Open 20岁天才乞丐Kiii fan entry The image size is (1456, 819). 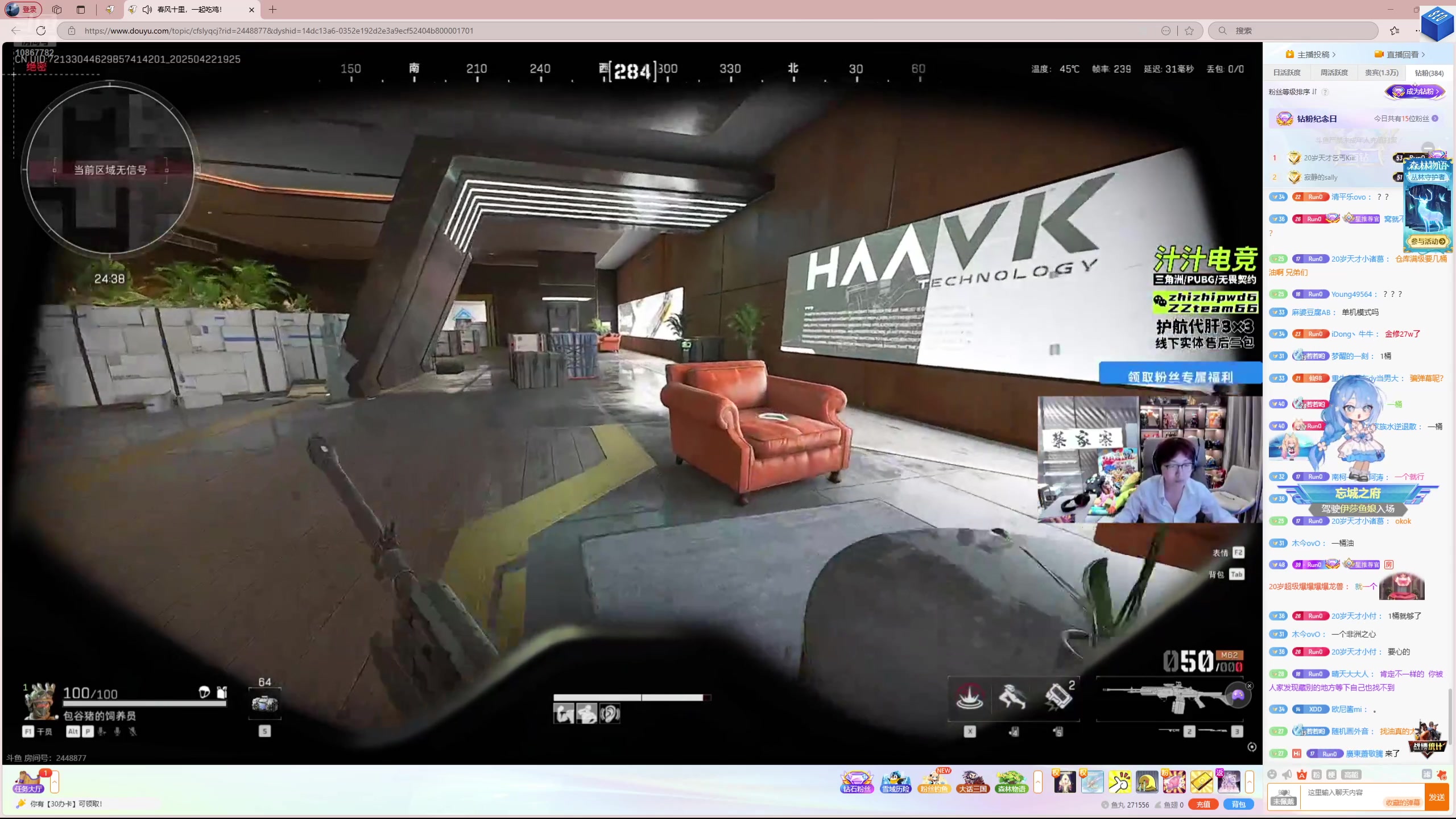point(1329,158)
